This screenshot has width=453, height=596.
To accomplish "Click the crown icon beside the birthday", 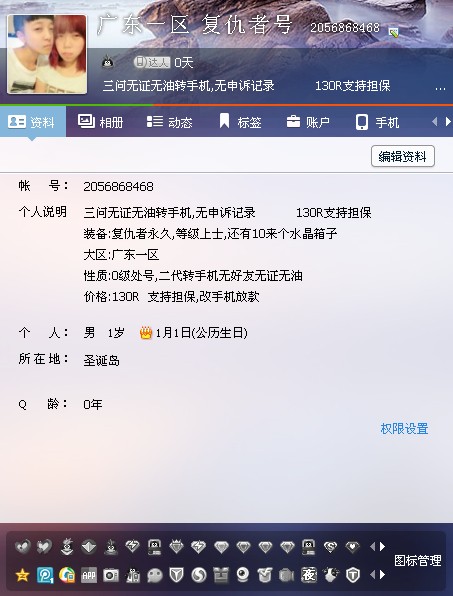I will pos(146,333).
